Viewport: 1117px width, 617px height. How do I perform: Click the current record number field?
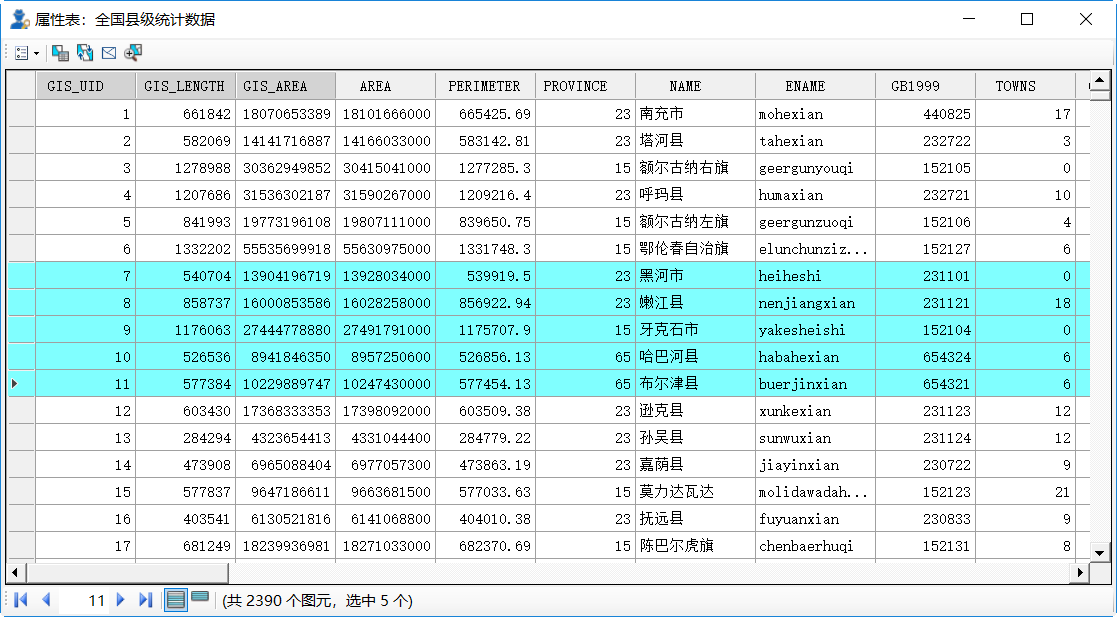pyautogui.click(x=83, y=601)
